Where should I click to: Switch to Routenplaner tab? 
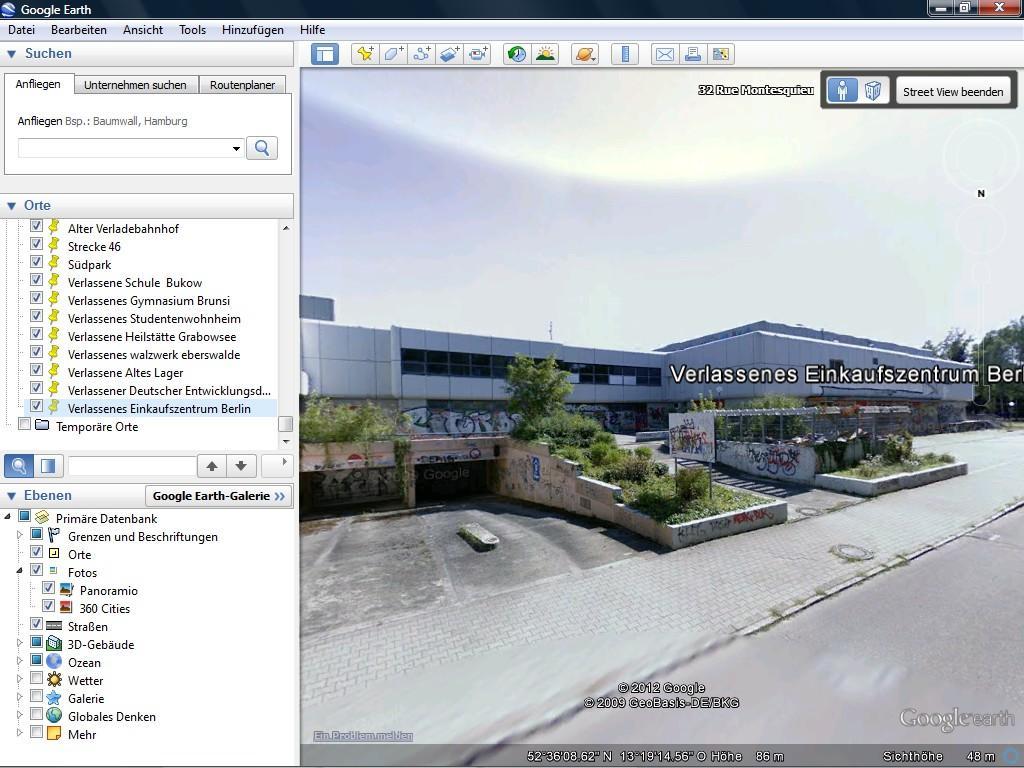tap(242, 85)
